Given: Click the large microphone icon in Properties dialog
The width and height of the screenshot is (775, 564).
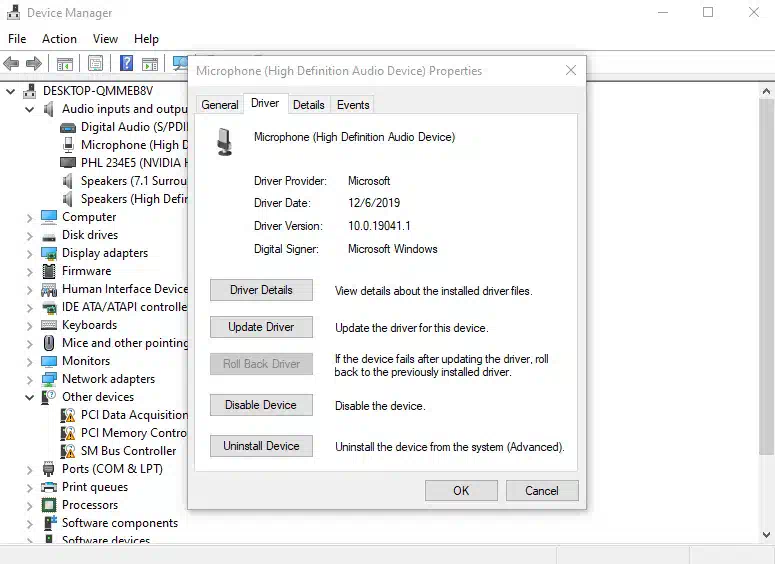Looking at the screenshot, I should (224, 142).
